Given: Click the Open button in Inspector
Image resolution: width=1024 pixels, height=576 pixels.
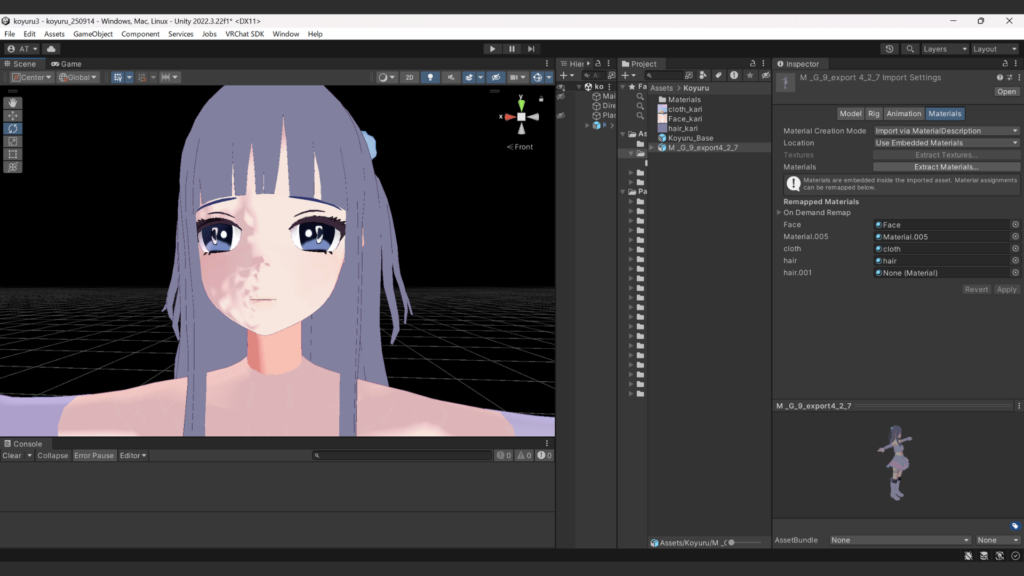Looking at the screenshot, I should pyautogui.click(x=1006, y=92).
